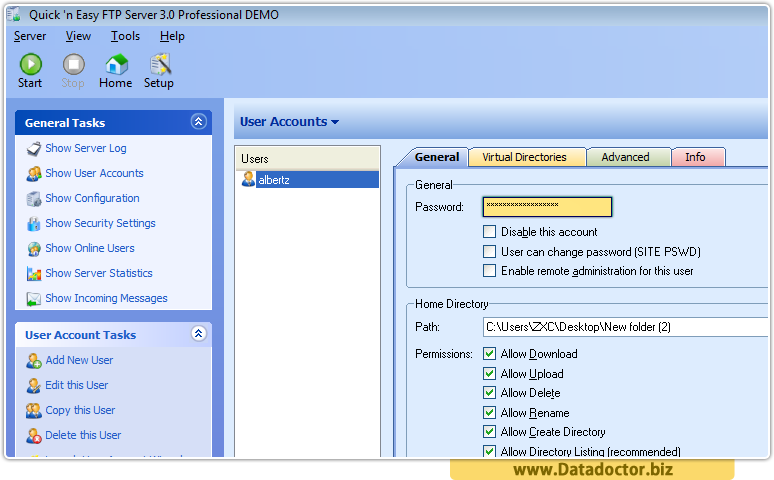Click the Show Server Statistics link
Image resolution: width=774 pixels, height=480 pixels.
click(99, 273)
